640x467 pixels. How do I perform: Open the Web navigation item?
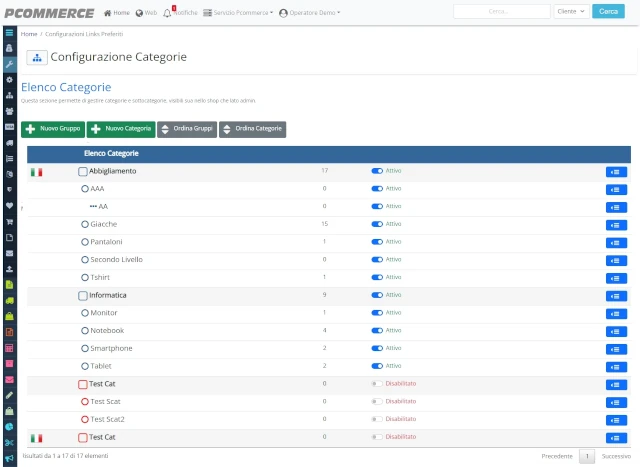coord(146,13)
